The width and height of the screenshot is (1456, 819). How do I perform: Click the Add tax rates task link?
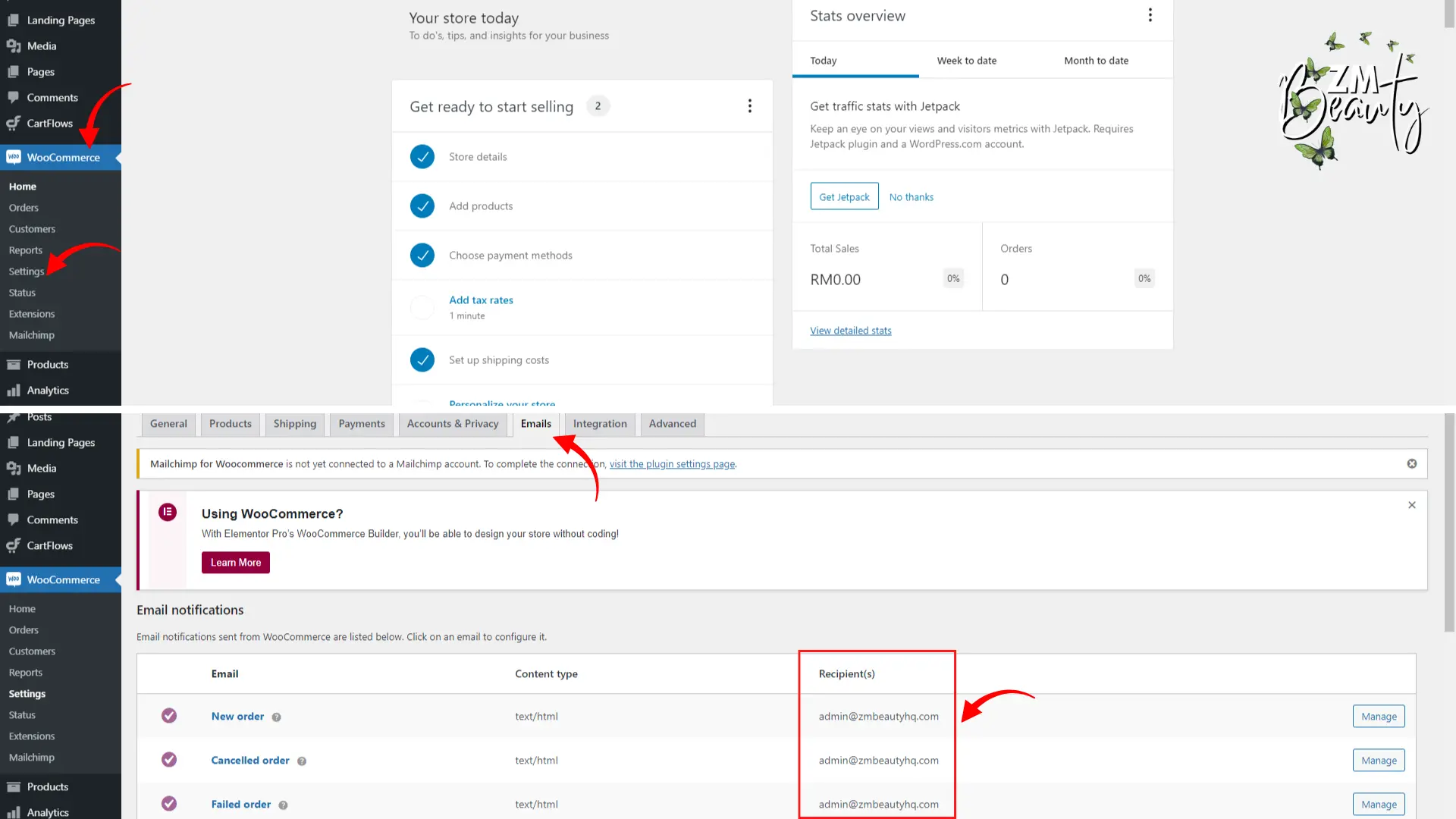click(481, 300)
